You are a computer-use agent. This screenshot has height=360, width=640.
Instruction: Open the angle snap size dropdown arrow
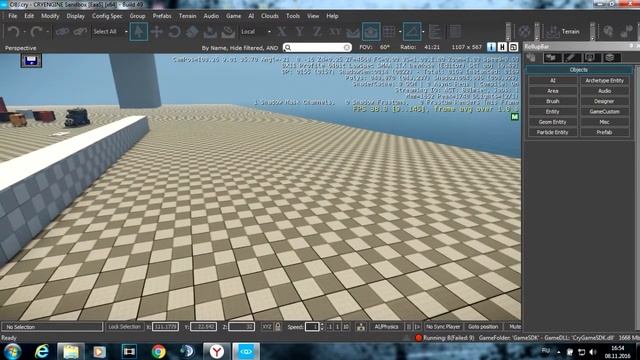[x=423, y=31]
